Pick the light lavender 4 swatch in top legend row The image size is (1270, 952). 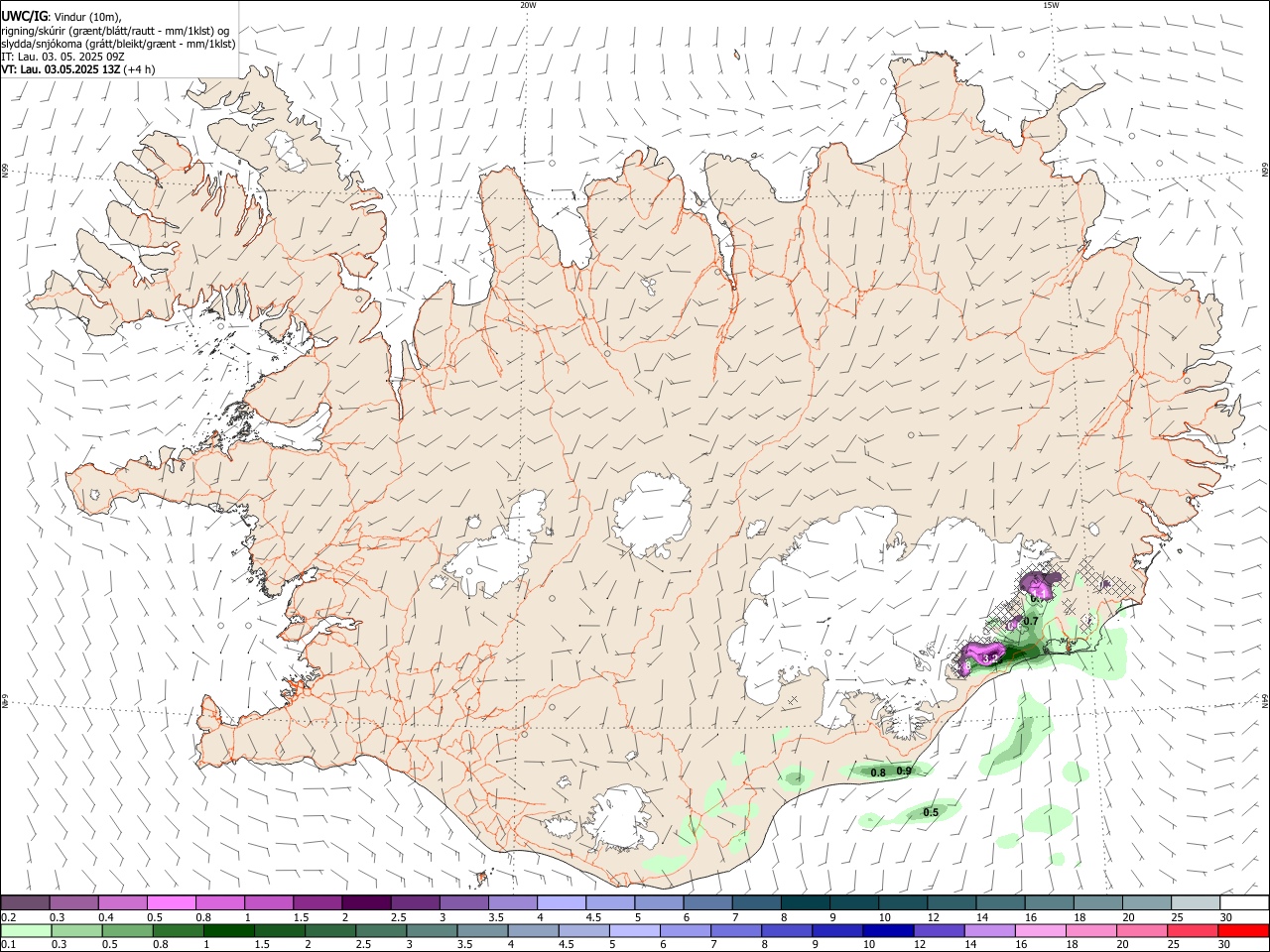(x=561, y=902)
